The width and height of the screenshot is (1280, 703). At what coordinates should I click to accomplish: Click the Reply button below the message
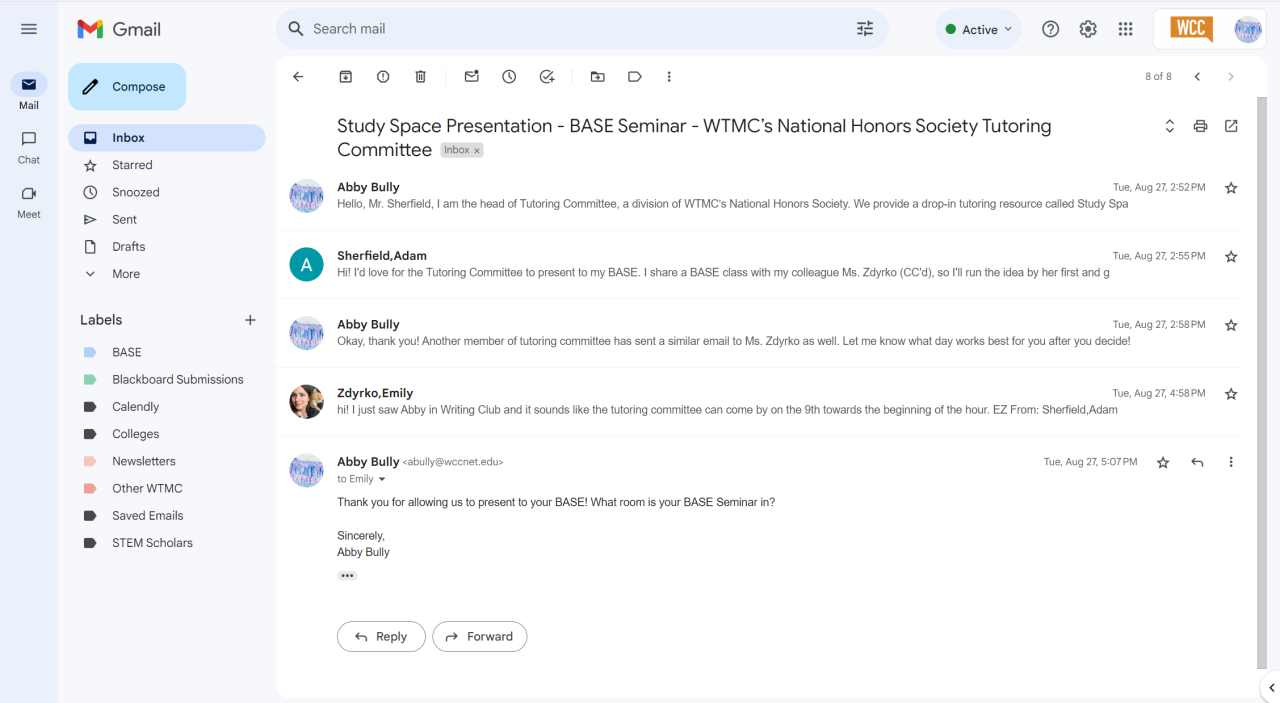tap(381, 637)
